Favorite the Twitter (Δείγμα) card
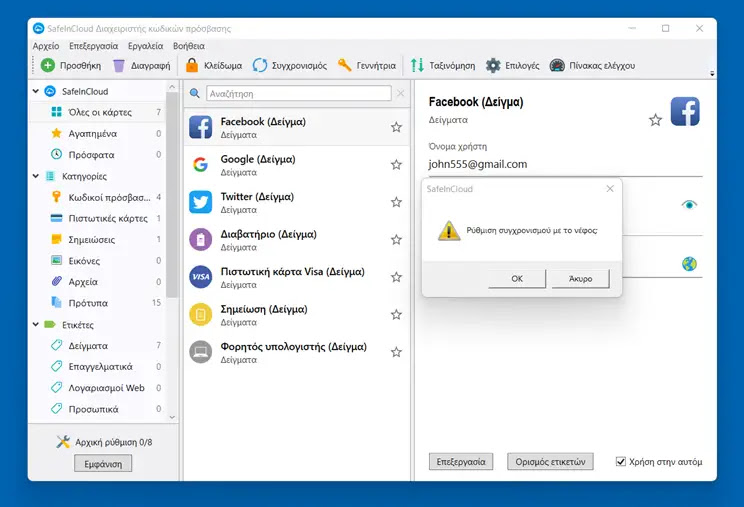 coord(396,202)
